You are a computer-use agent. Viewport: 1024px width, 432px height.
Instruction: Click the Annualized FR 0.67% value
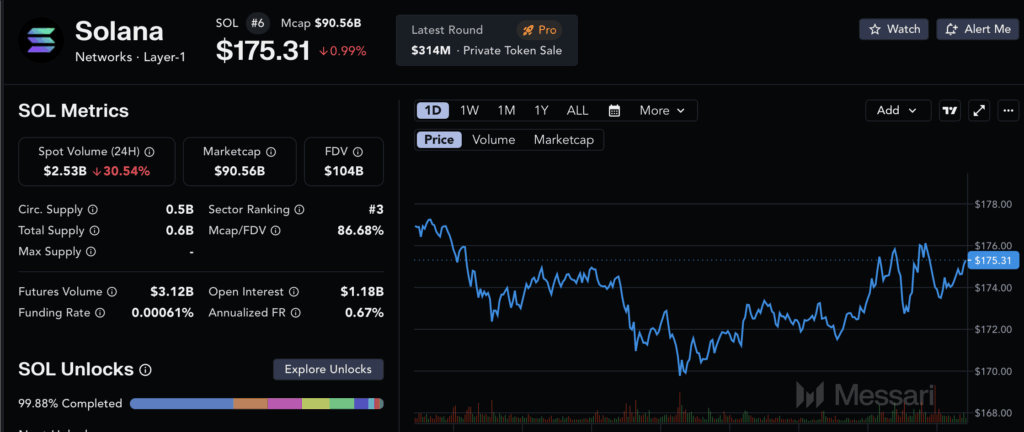pyautogui.click(x=364, y=313)
